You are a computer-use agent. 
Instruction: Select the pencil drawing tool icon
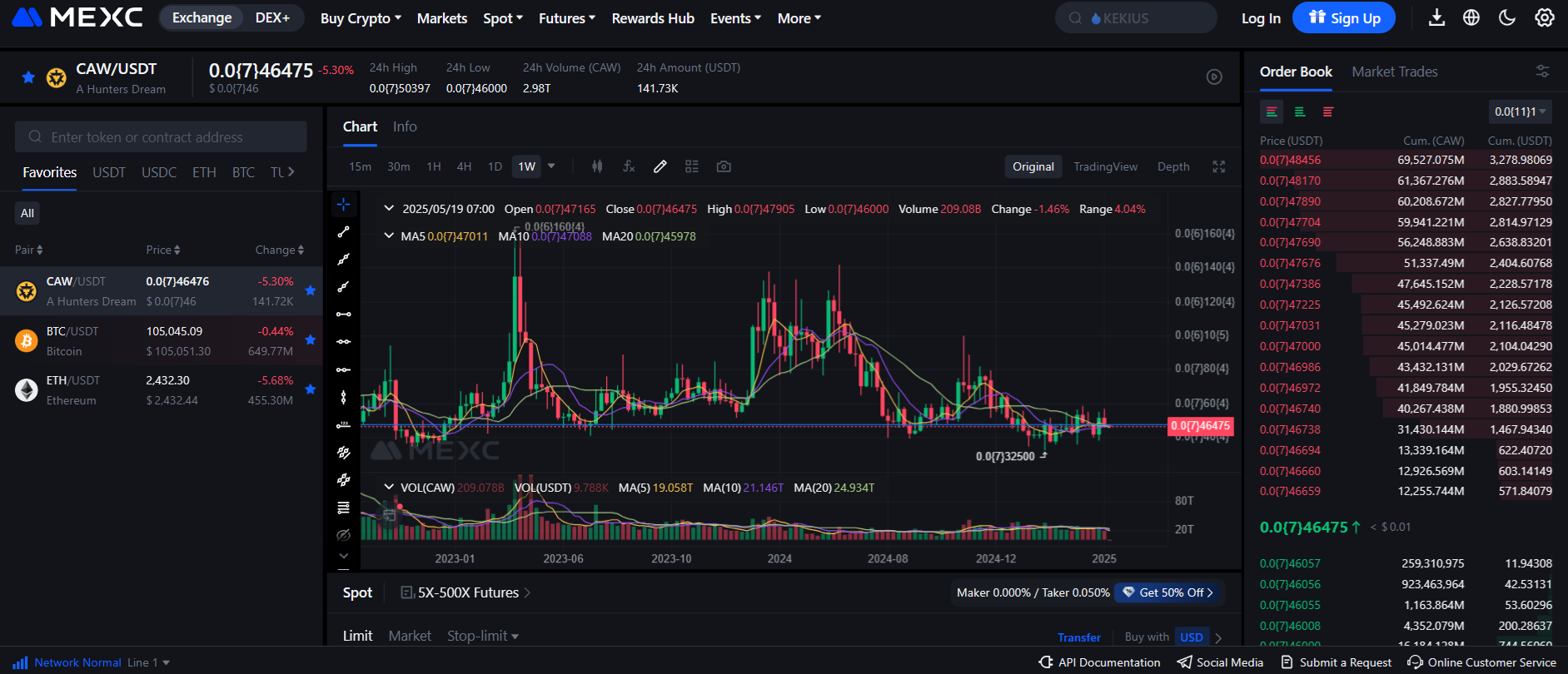(660, 166)
